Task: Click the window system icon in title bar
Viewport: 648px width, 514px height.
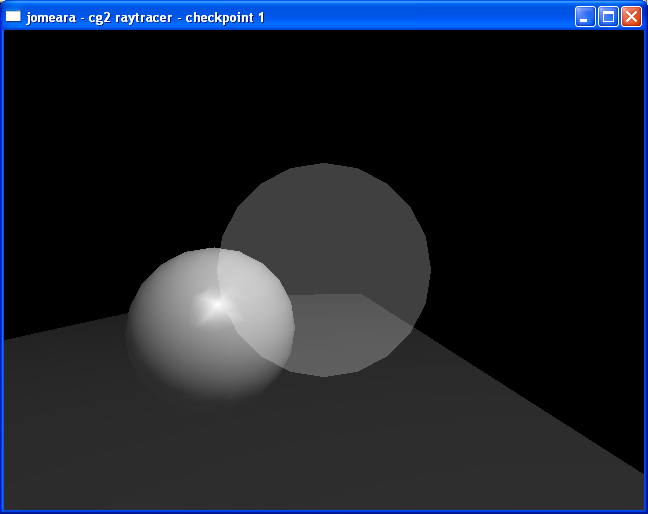Action: click(13, 17)
